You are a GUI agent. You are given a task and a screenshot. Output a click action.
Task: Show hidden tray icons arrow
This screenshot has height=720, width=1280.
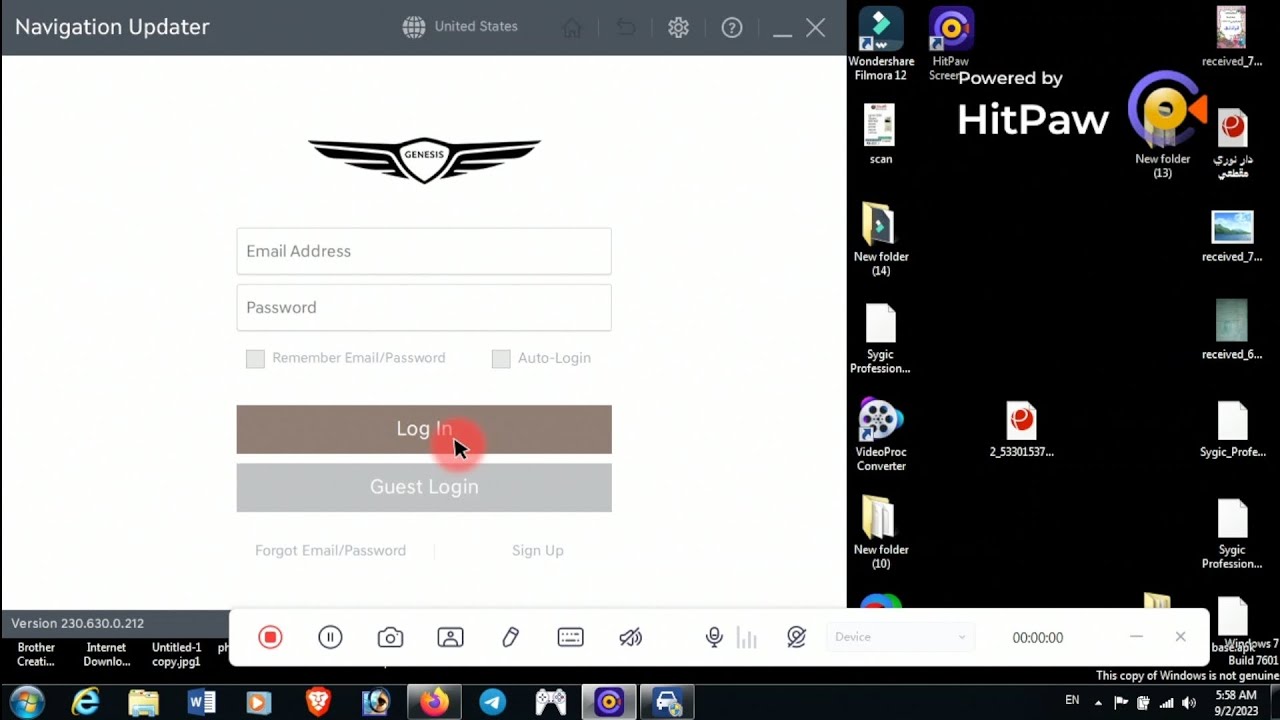coord(1098,702)
